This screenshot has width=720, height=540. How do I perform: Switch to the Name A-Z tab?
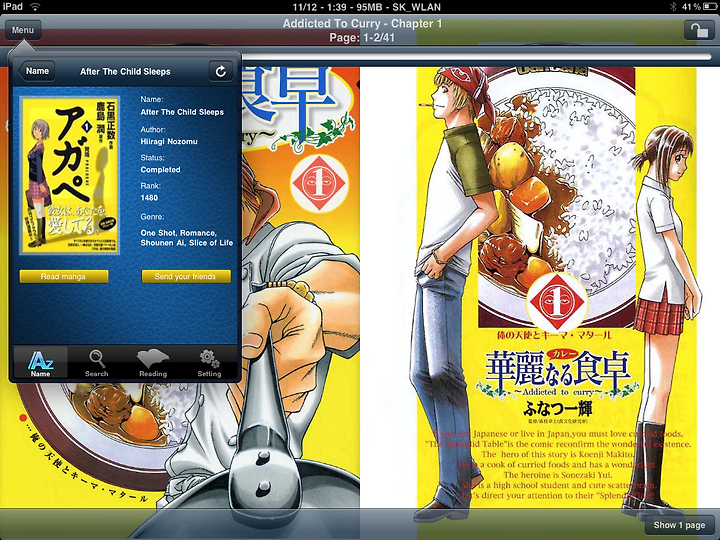40,363
